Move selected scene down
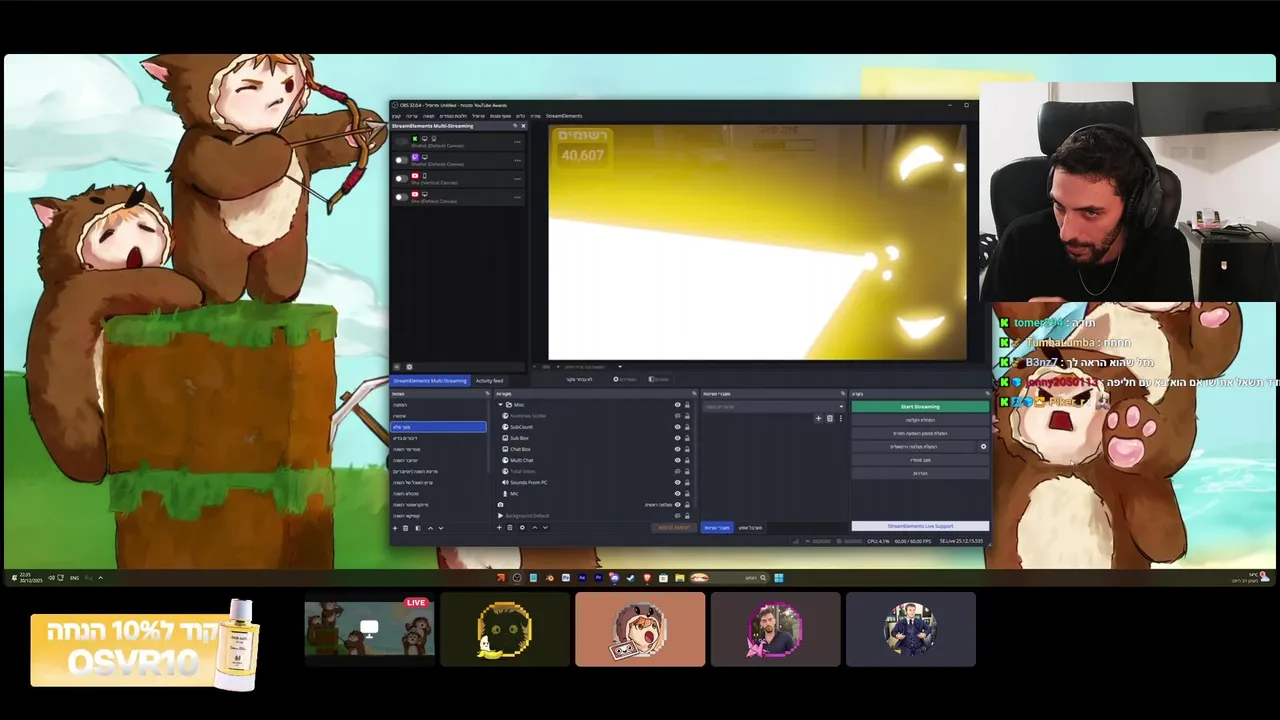 click(441, 528)
